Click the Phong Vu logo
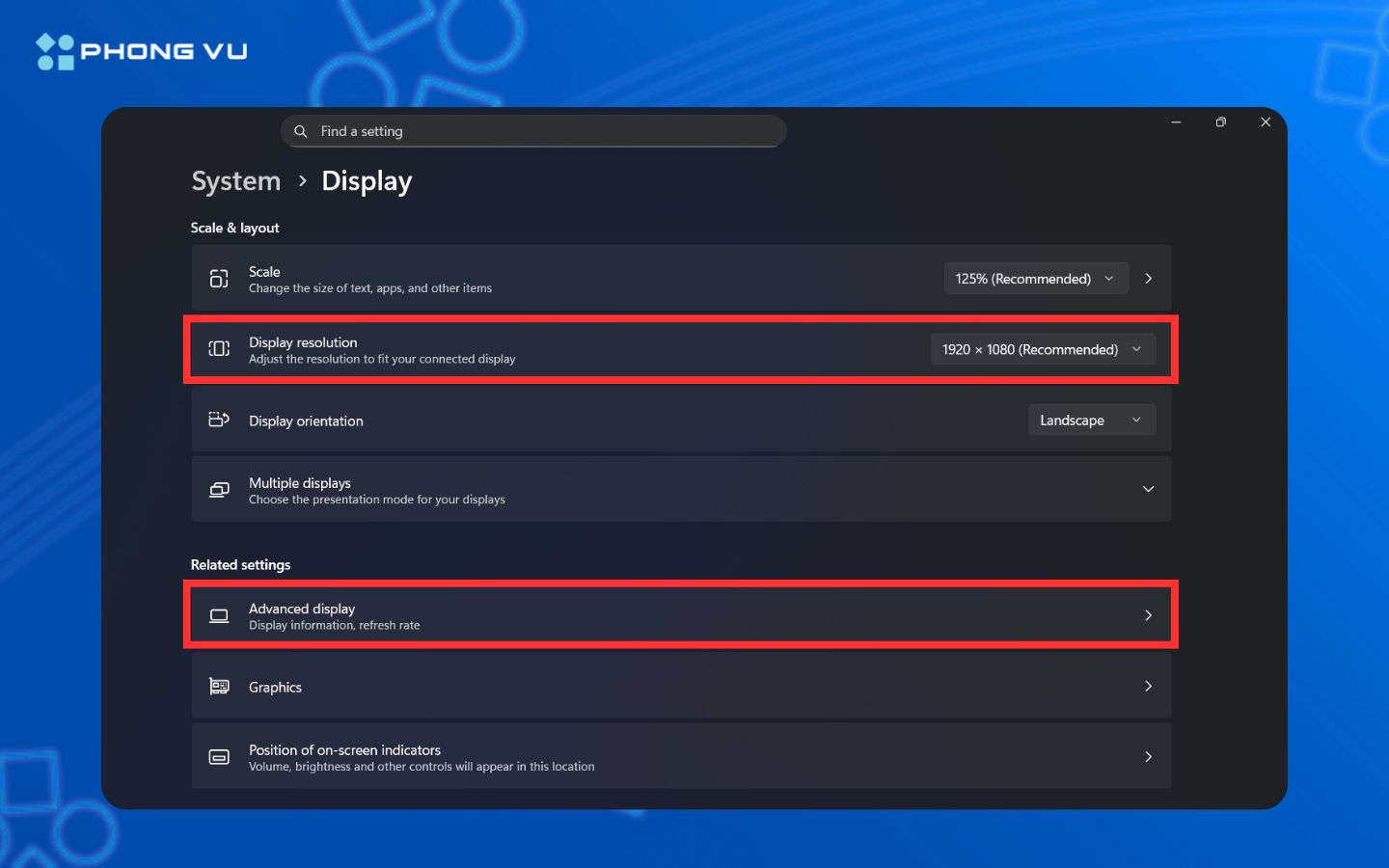 pyautogui.click(x=141, y=50)
